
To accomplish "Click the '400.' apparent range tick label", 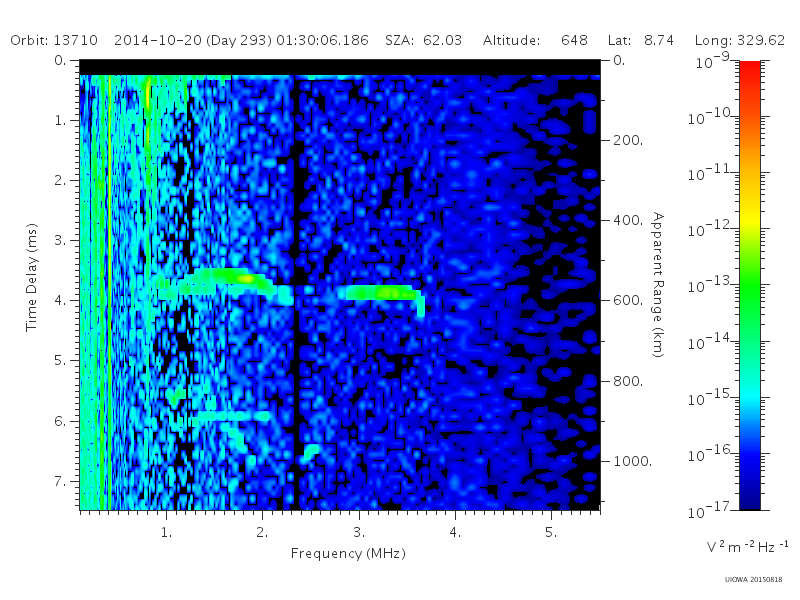I will (x=628, y=220).
